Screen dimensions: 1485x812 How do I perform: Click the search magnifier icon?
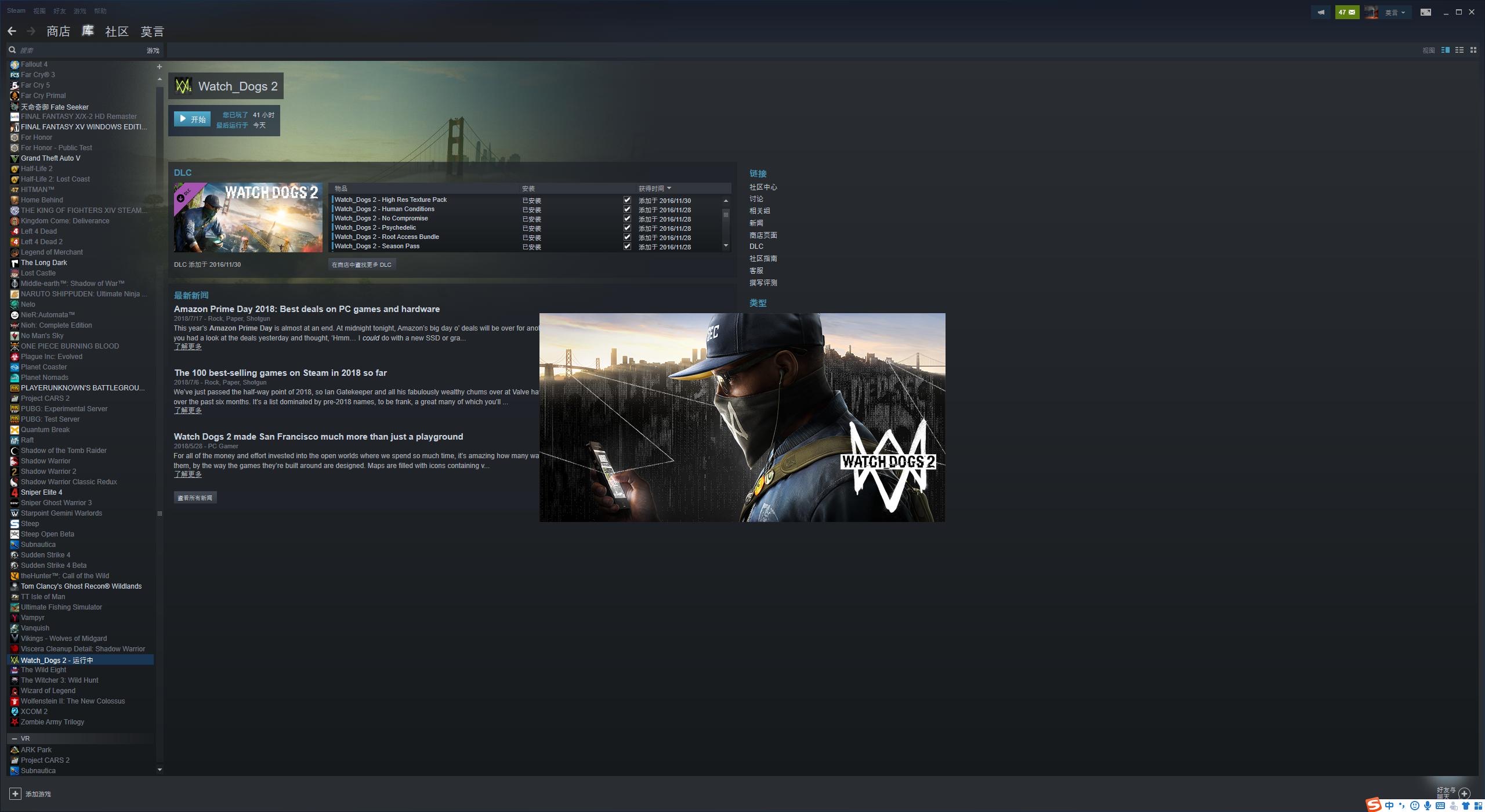12,50
